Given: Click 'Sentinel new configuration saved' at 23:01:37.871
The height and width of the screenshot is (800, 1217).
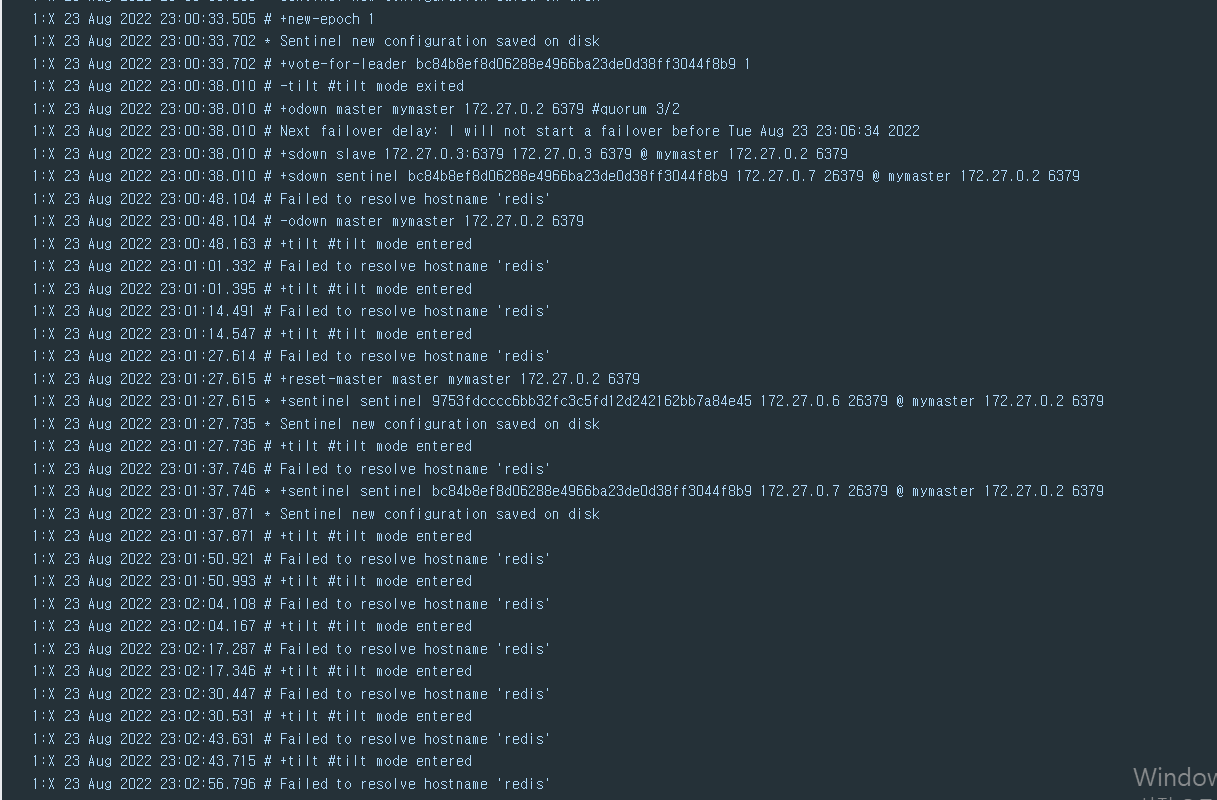Looking at the screenshot, I should tap(439, 514).
